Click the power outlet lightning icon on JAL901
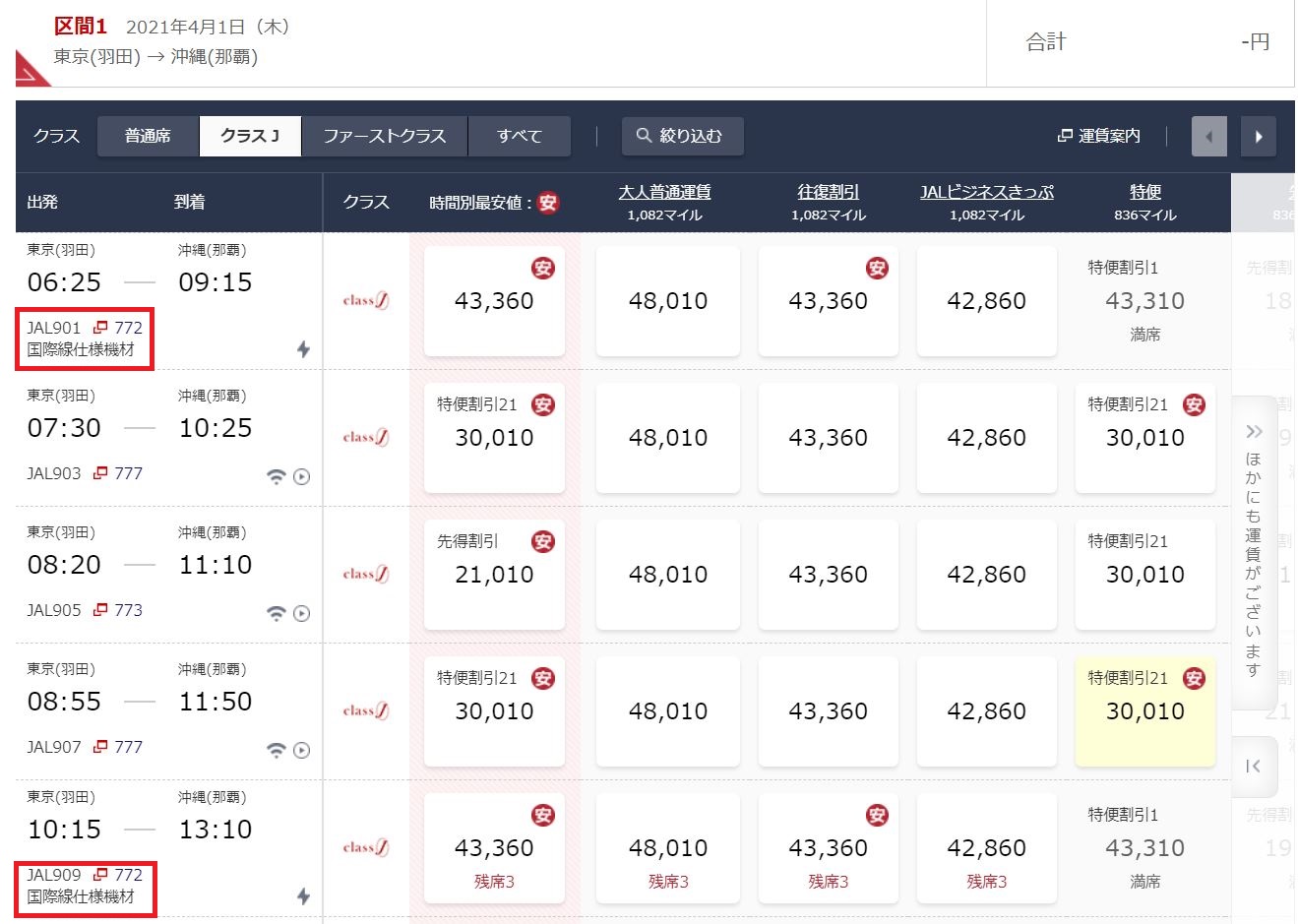This screenshot has width=1298, height=924. point(303,349)
